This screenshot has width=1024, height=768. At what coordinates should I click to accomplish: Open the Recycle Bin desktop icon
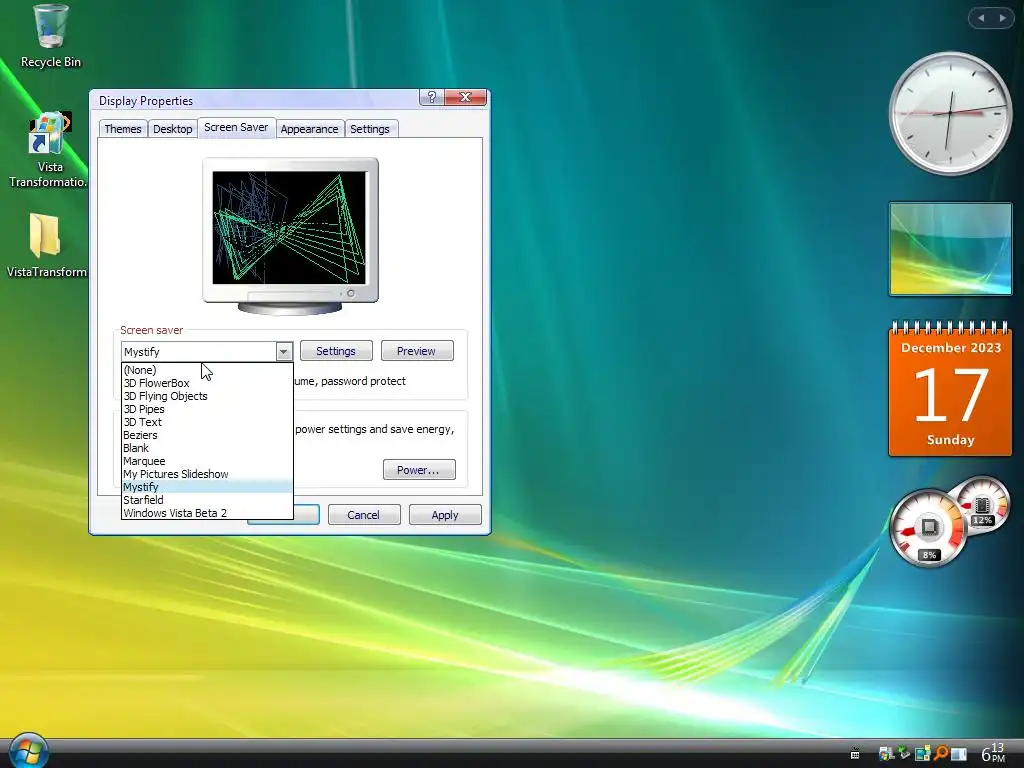click(x=50, y=36)
